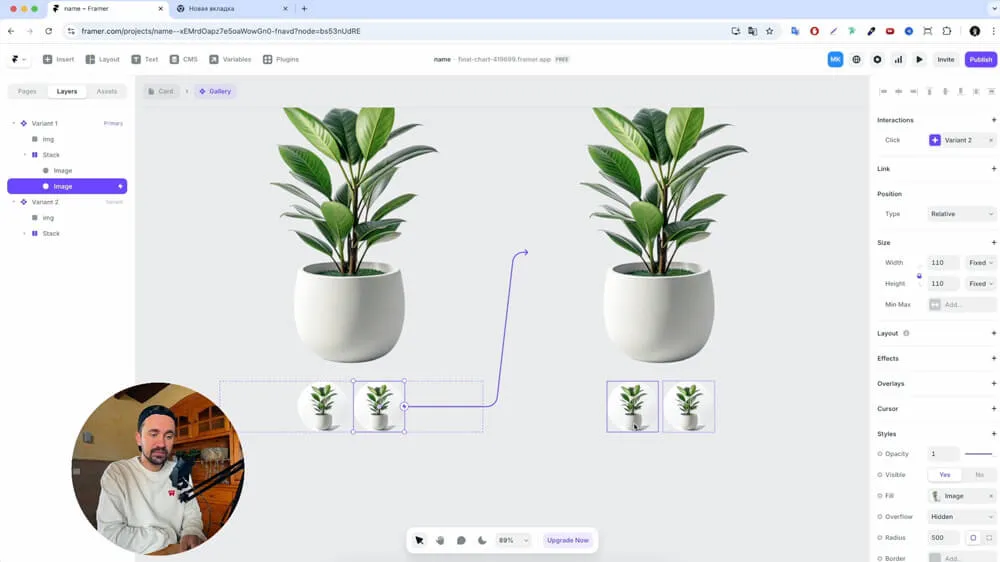The height and width of the screenshot is (562, 1000).
Task: Open site settings globe icon
Action: tap(857, 59)
